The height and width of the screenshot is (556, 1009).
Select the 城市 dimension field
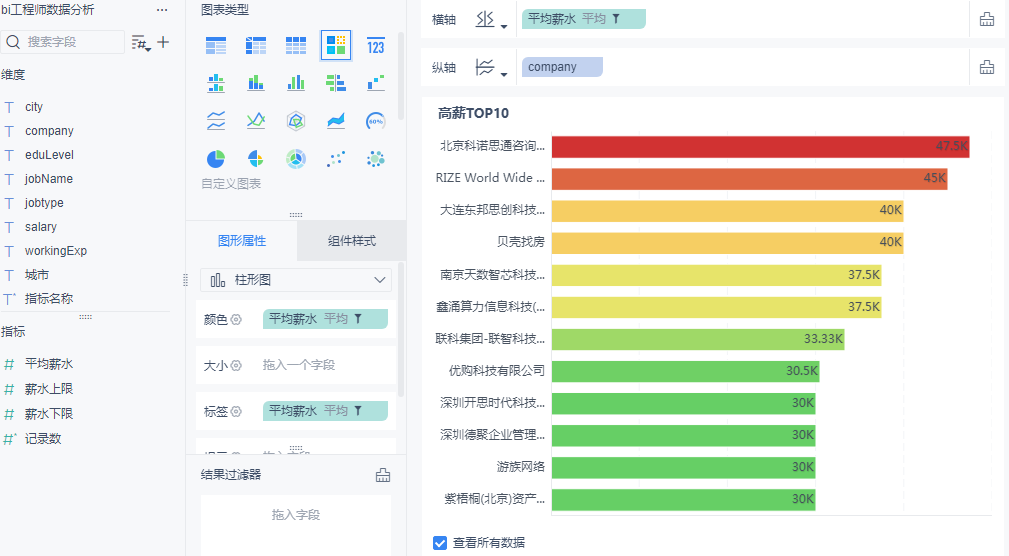(37, 275)
